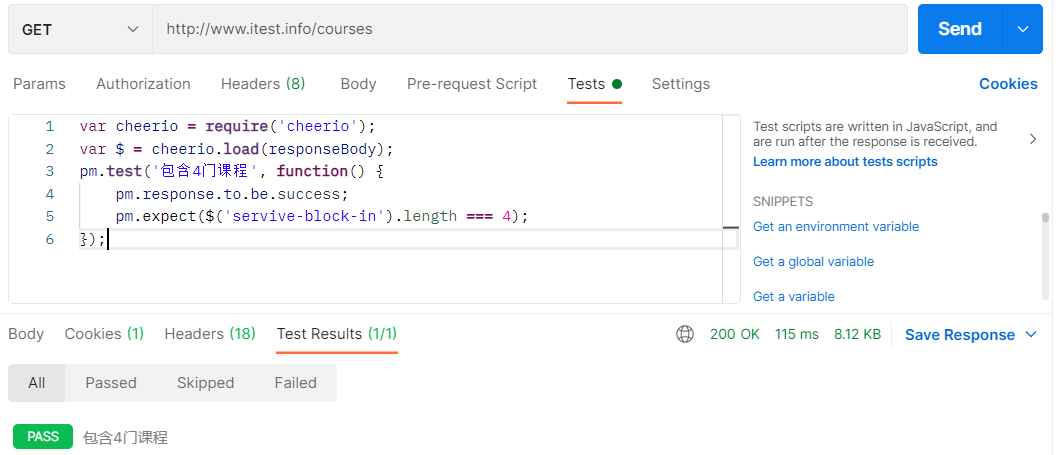Screen dimensions: 1058x455
Task: Insert 'Get an environment variable' snippet
Action: [836, 227]
